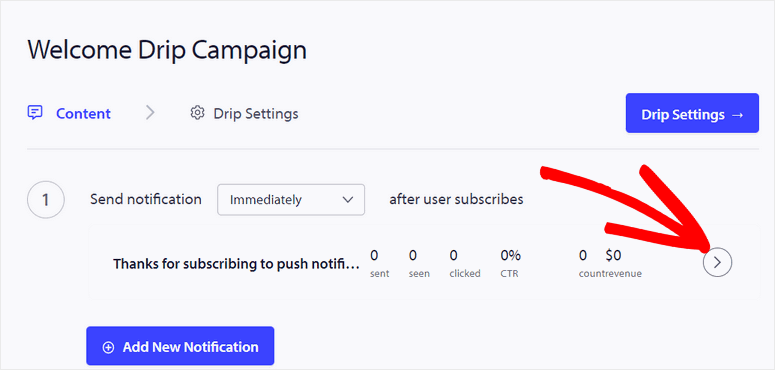Click the plus icon on Add New Notification
The image size is (775, 370).
pyautogui.click(x=108, y=347)
